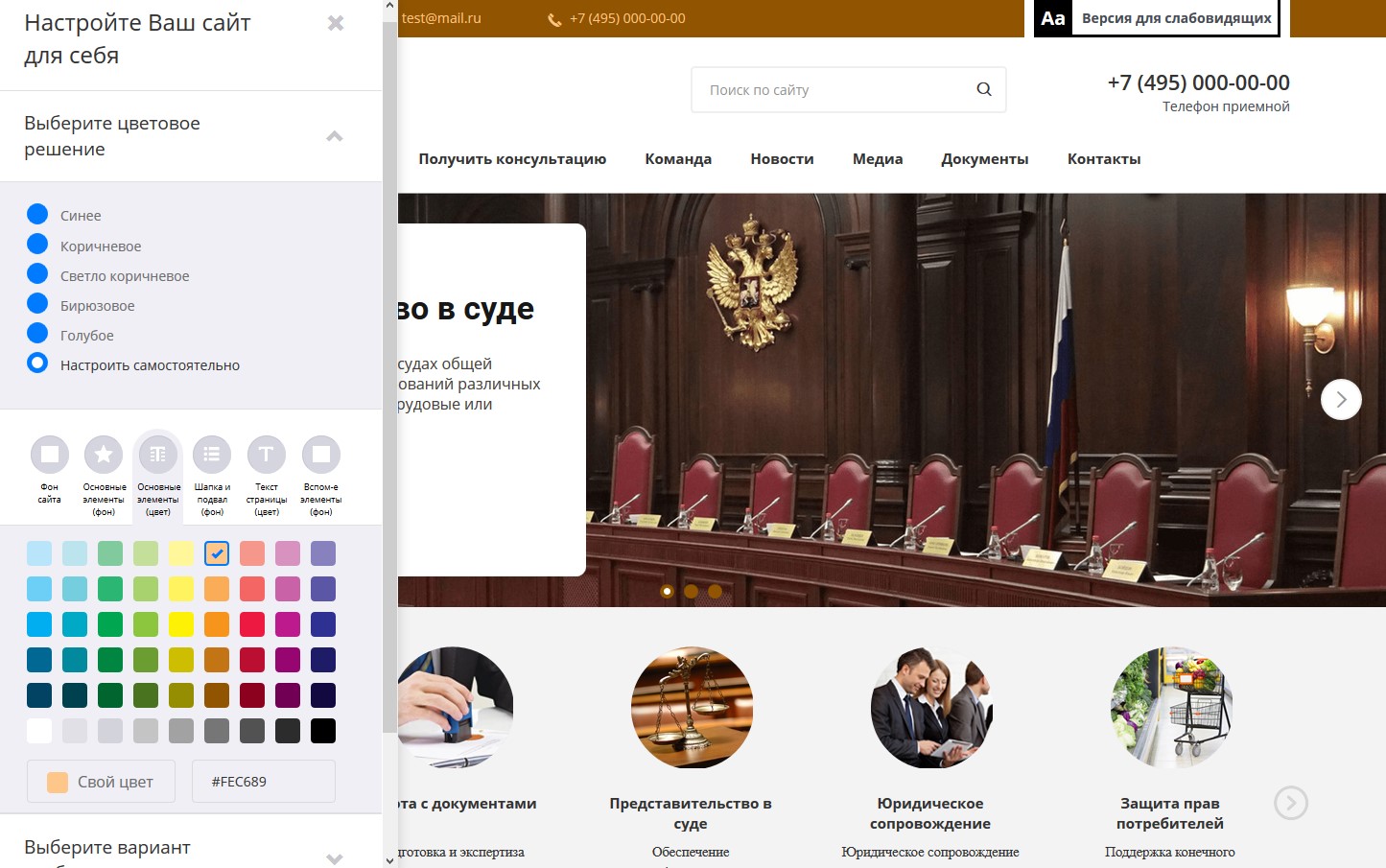Pick the black color swatch

coord(323,731)
